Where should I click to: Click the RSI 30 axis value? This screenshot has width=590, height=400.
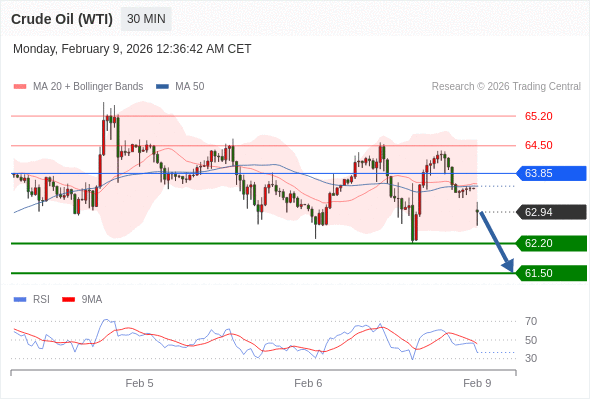[x=531, y=358]
